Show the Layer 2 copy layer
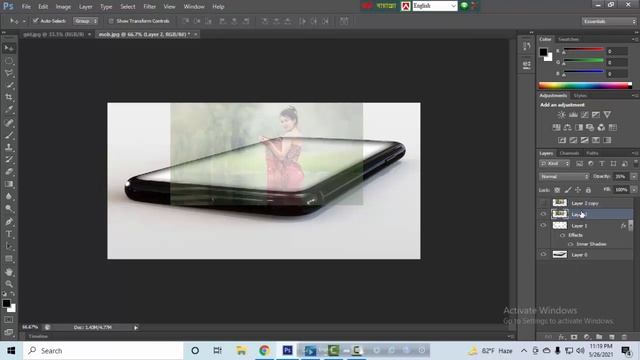The width and height of the screenshot is (640, 360). [x=543, y=203]
